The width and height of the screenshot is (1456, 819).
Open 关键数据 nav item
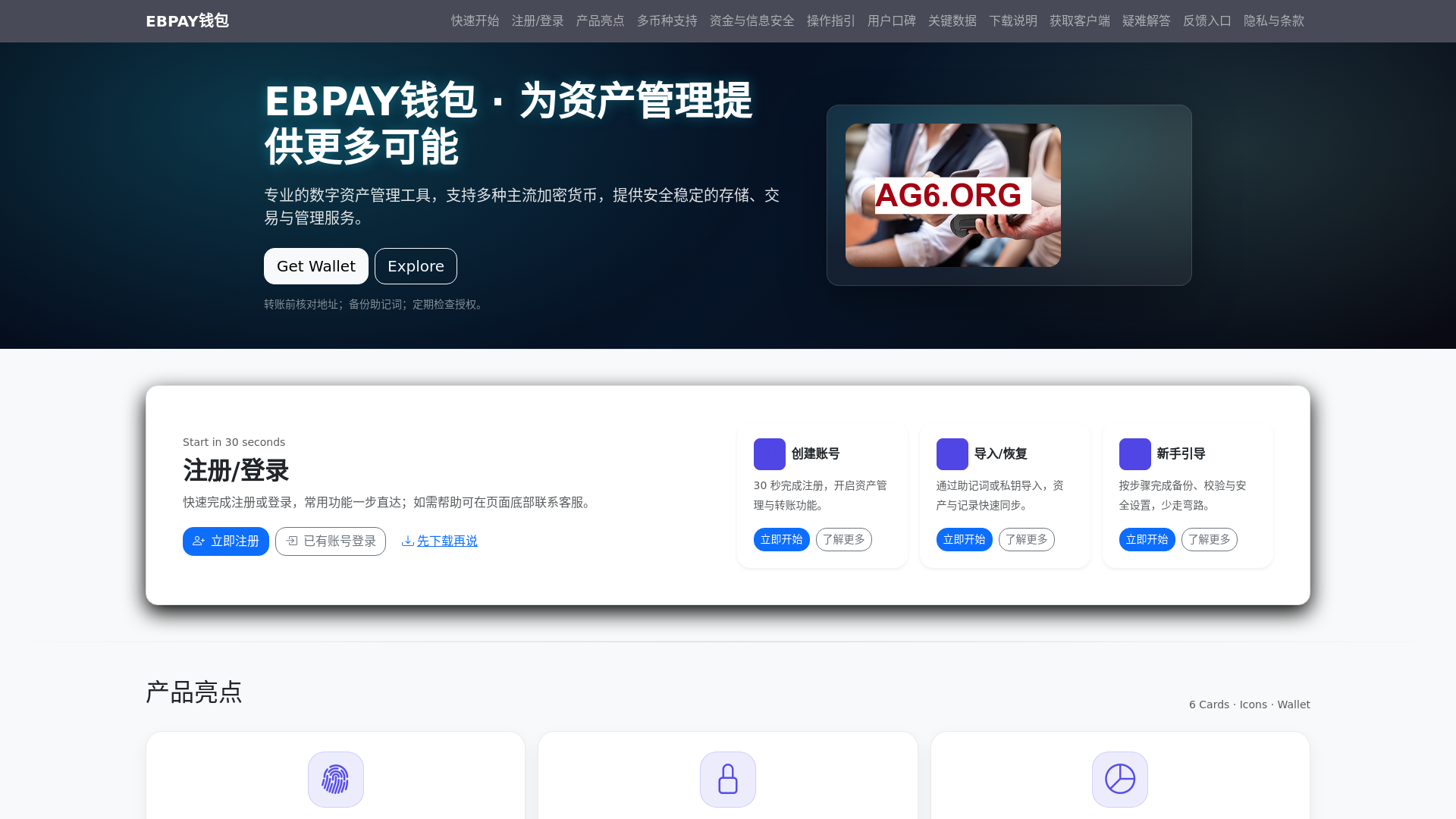tap(952, 21)
